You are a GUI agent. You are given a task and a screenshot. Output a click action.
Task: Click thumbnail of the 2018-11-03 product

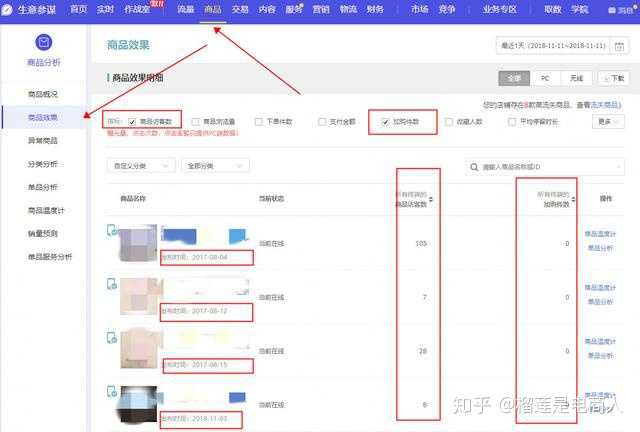(x=138, y=404)
